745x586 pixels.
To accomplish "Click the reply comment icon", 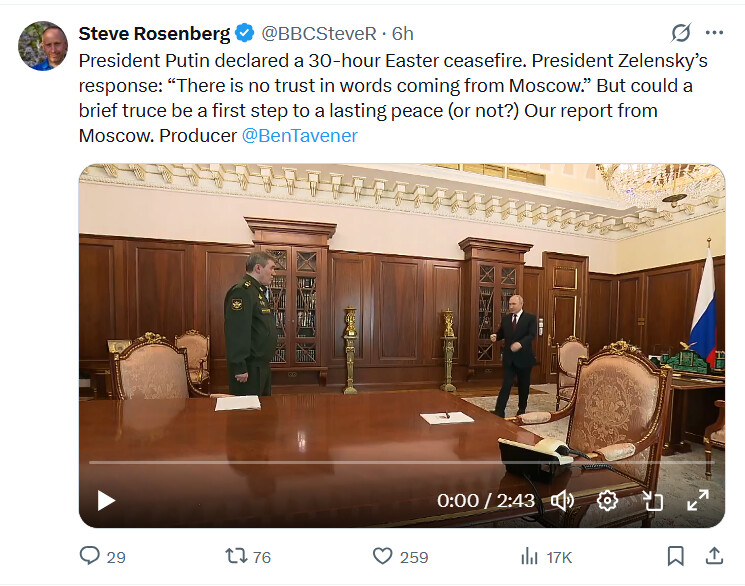I will tap(89, 556).
